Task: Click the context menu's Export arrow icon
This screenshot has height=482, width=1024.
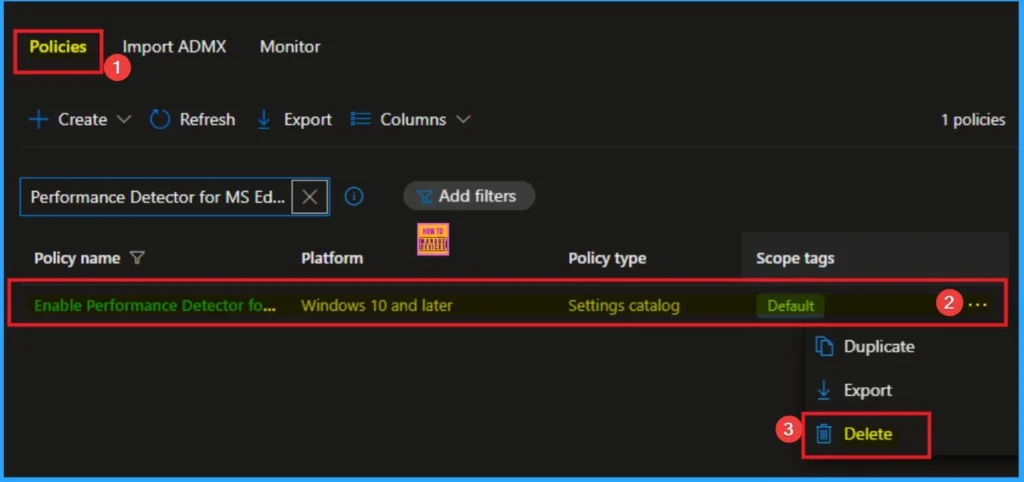Action: coord(824,391)
